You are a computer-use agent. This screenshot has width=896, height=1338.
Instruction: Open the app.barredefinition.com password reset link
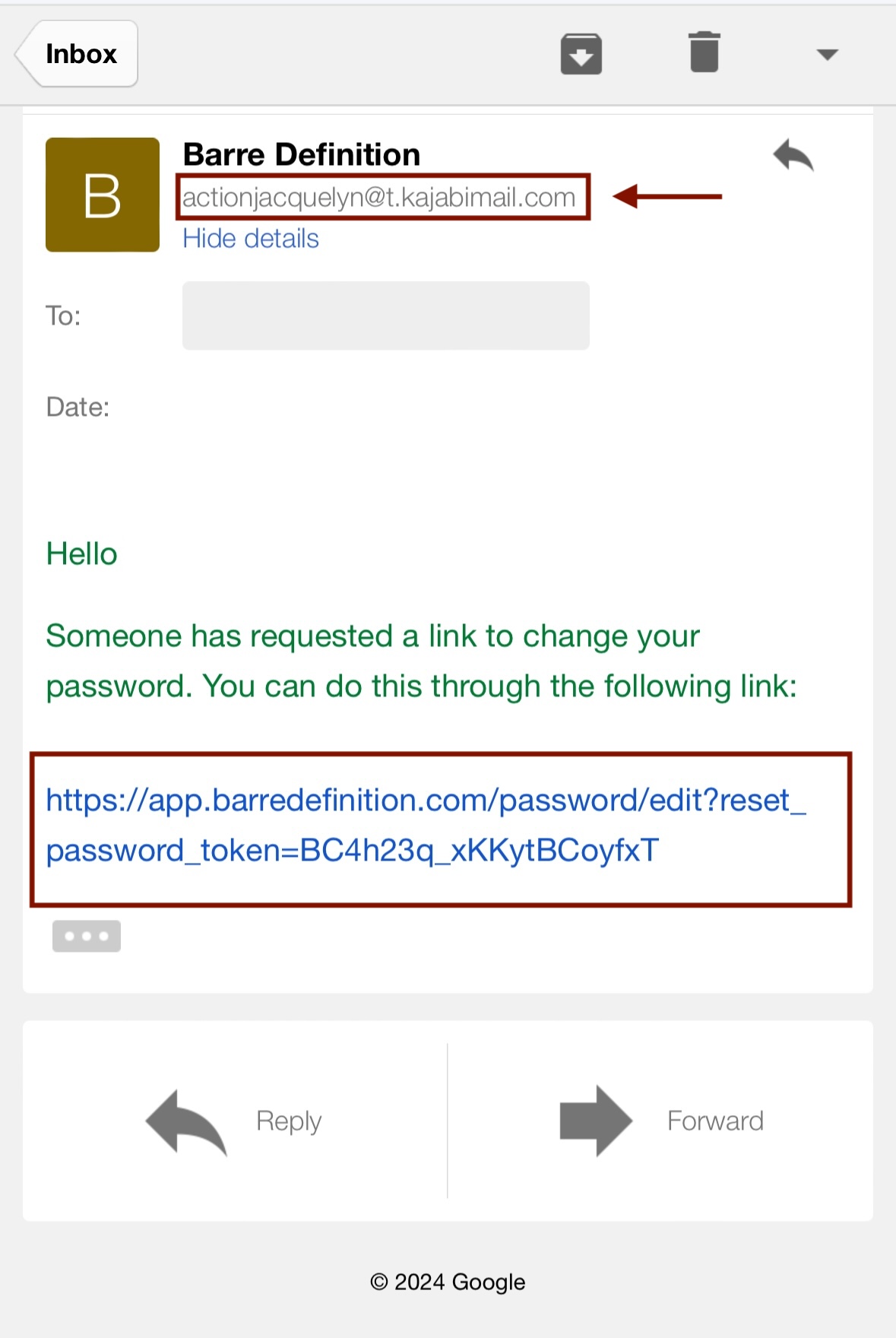[x=426, y=825]
